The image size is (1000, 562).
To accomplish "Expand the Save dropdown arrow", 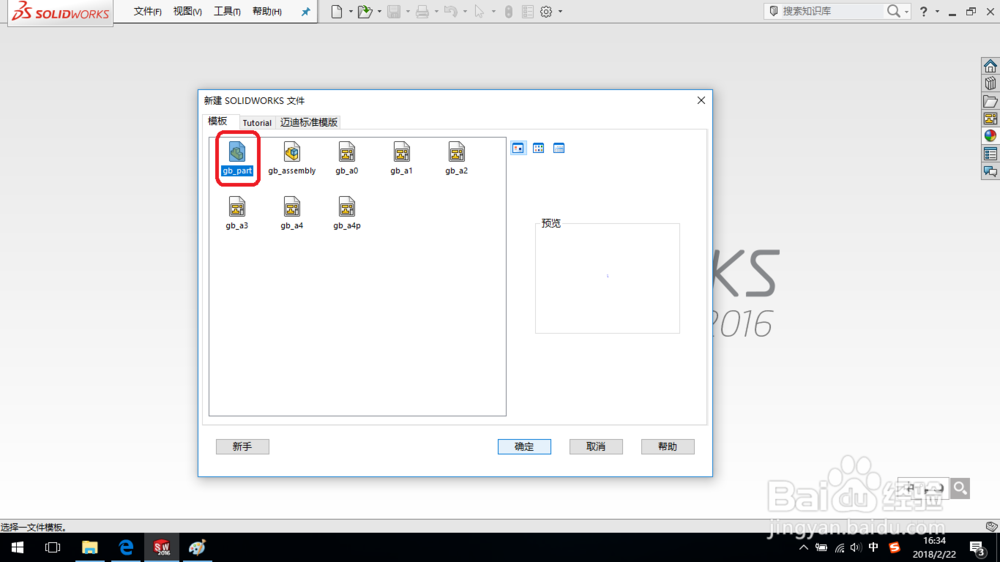I will [x=408, y=11].
